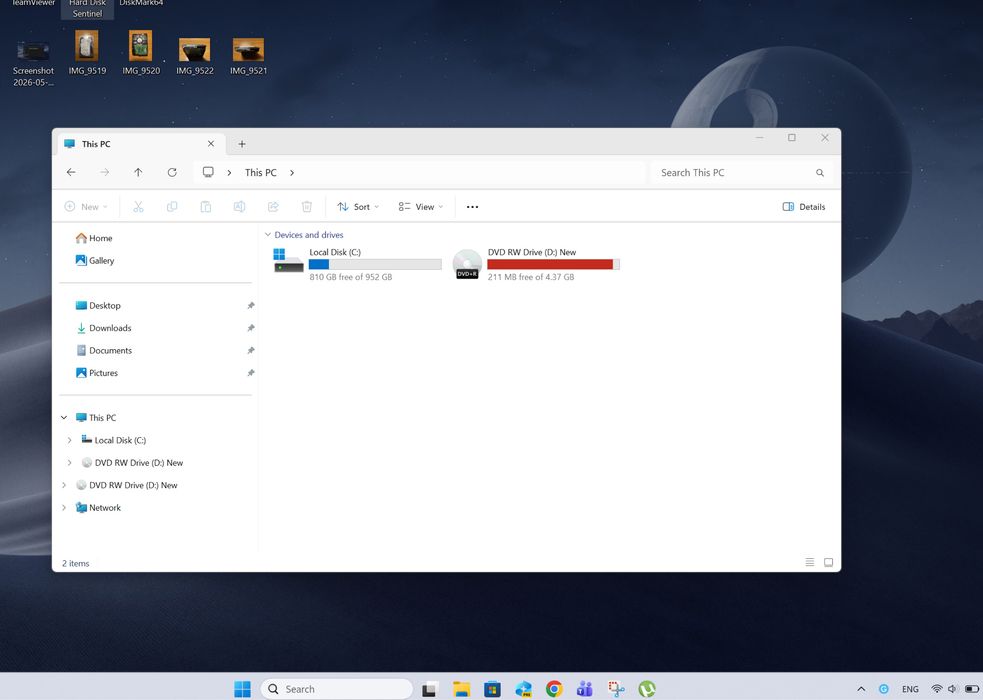Toggle the Details pane button
The height and width of the screenshot is (700, 983).
coord(804,207)
